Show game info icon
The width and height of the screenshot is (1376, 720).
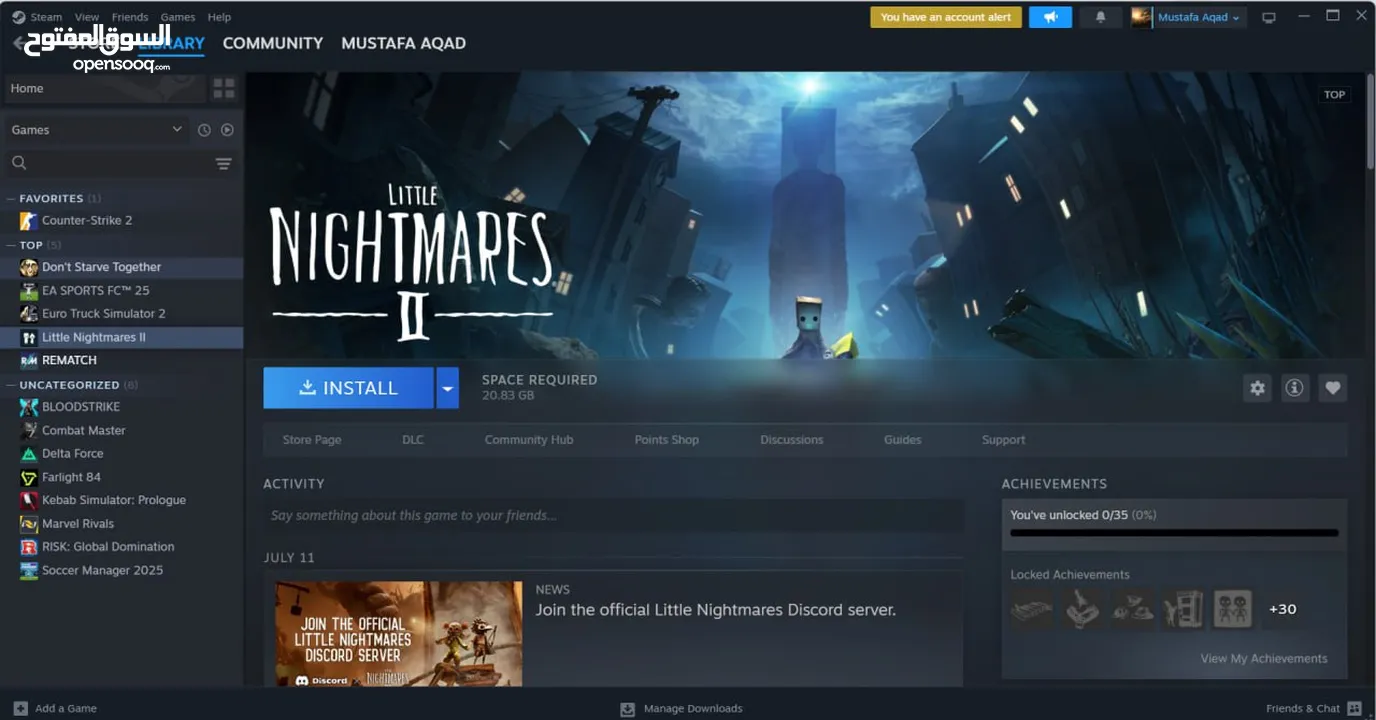[1294, 388]
